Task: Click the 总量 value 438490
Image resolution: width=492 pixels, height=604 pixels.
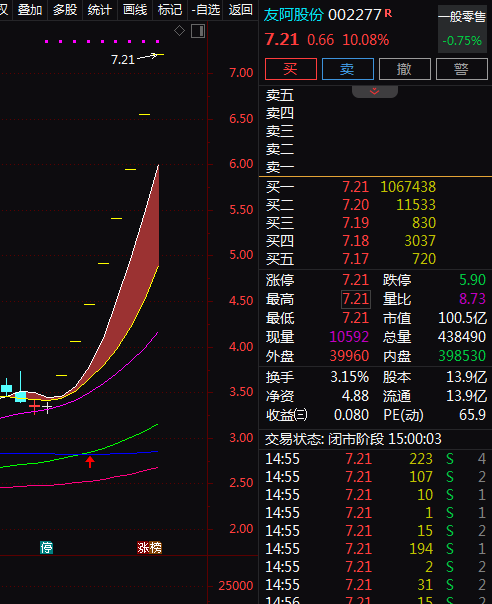Action: click(x=462, y=337)
